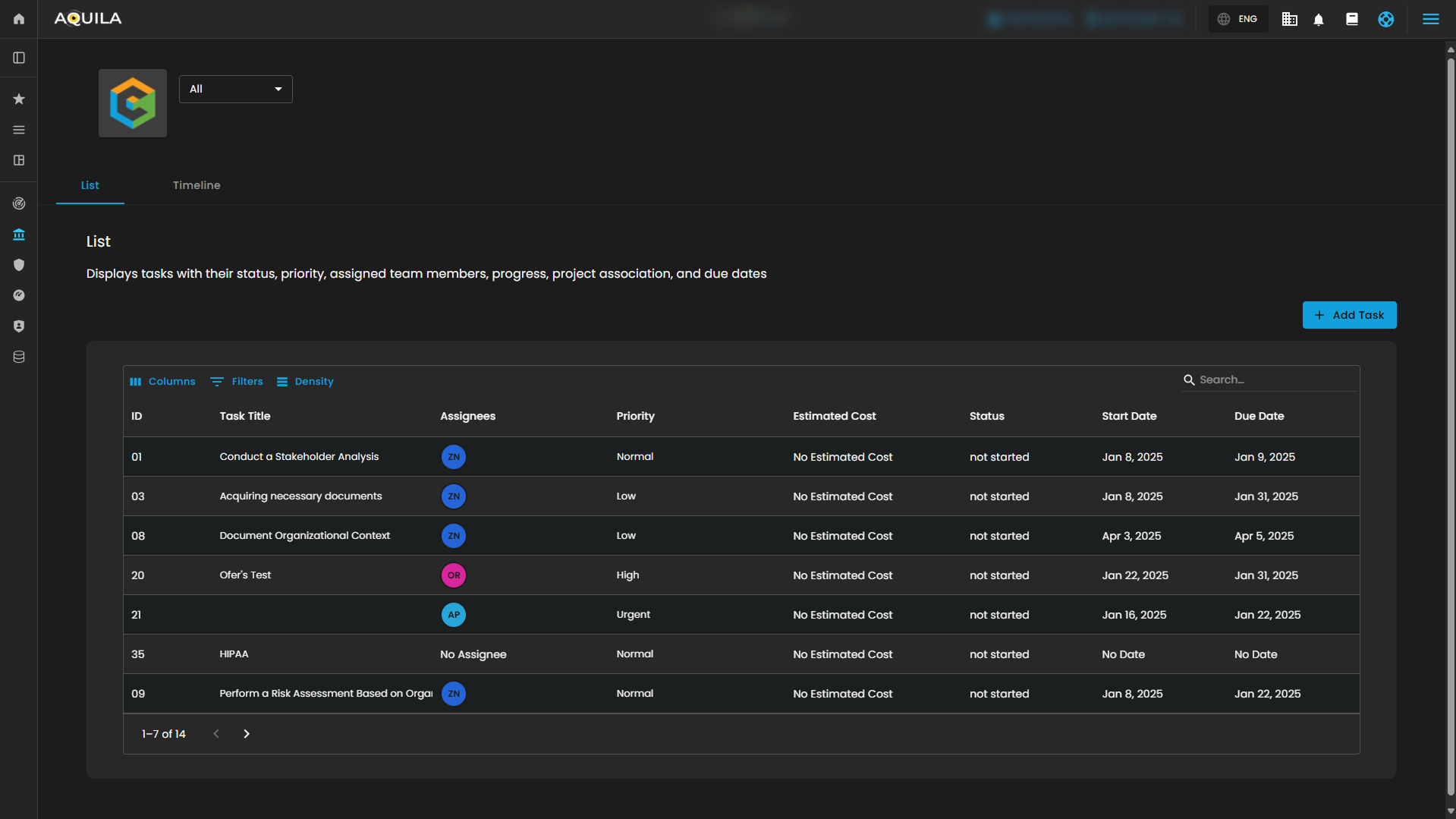Click the organization building icon in header
Image resolution: width=1456 pixels, height=819 pixels.
click(x=1289, y=20)
